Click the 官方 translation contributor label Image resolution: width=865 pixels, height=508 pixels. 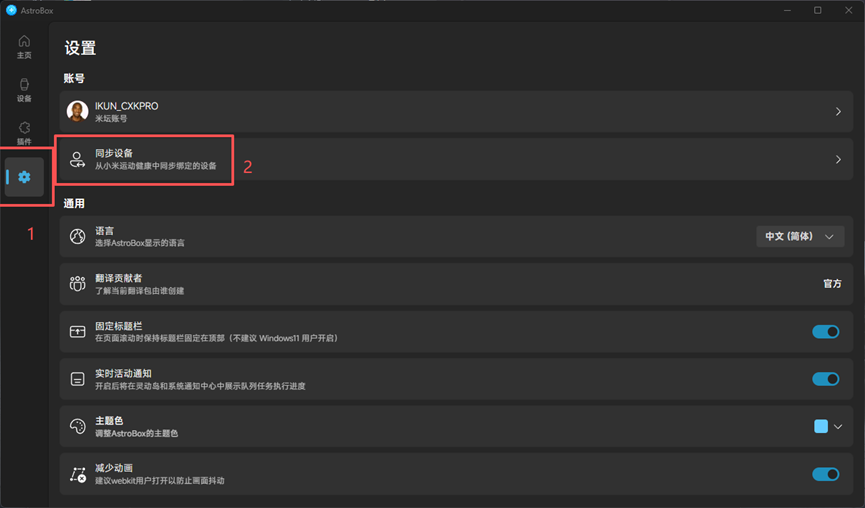pos(831,284)
